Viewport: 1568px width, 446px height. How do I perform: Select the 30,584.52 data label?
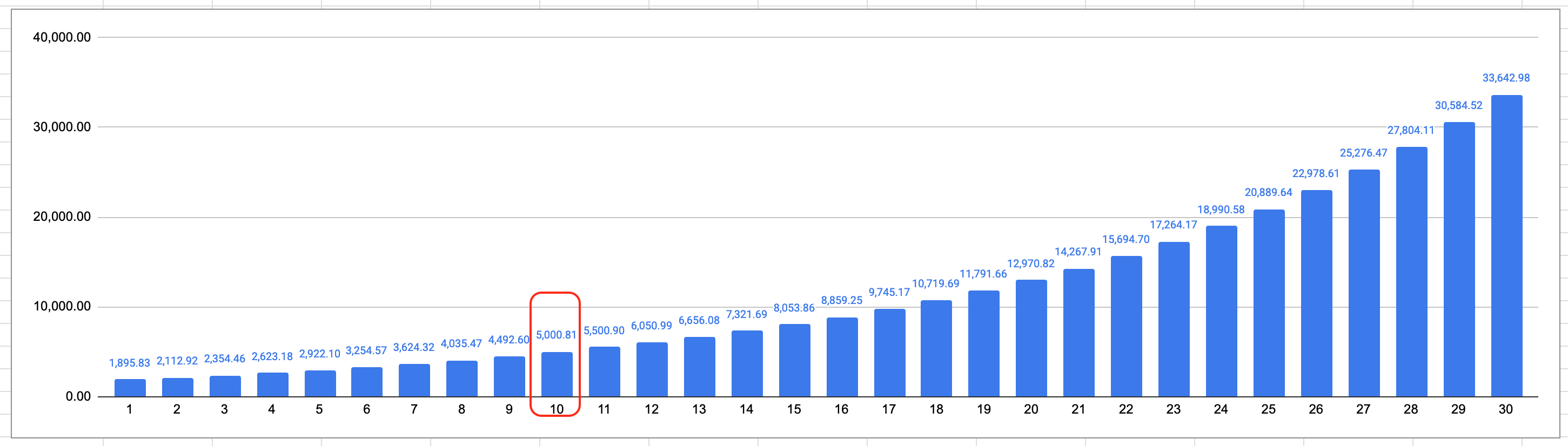(1459, 106)
